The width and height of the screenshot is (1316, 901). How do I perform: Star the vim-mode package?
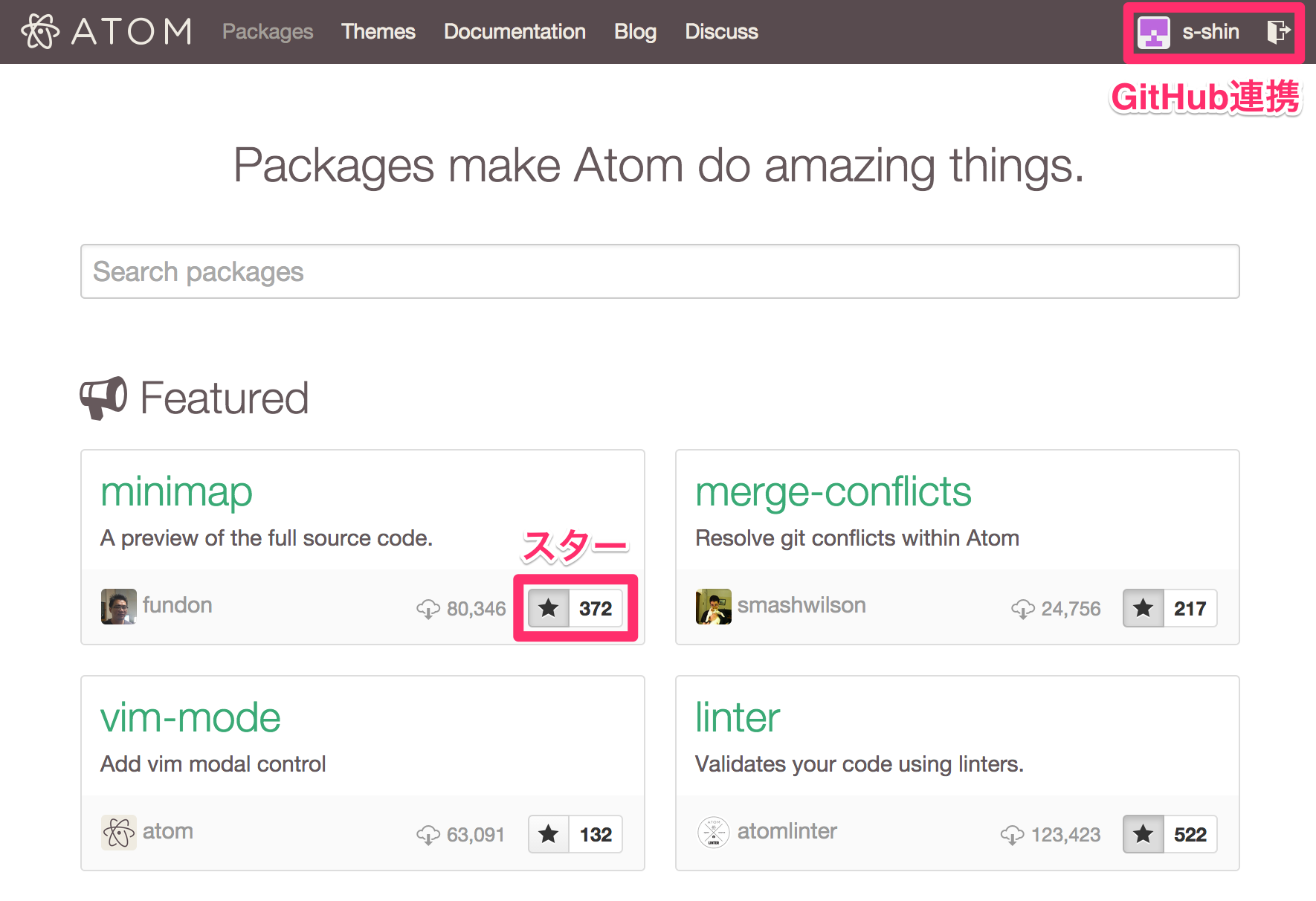(x=549, y=834)
